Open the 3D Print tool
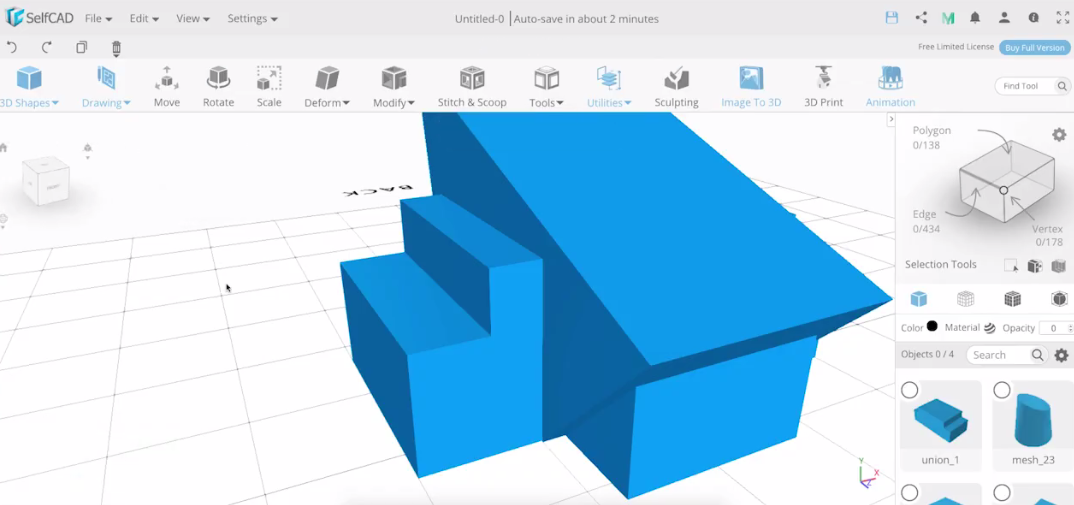Screen dimensions: 1074x505 [x=823, y=87]
